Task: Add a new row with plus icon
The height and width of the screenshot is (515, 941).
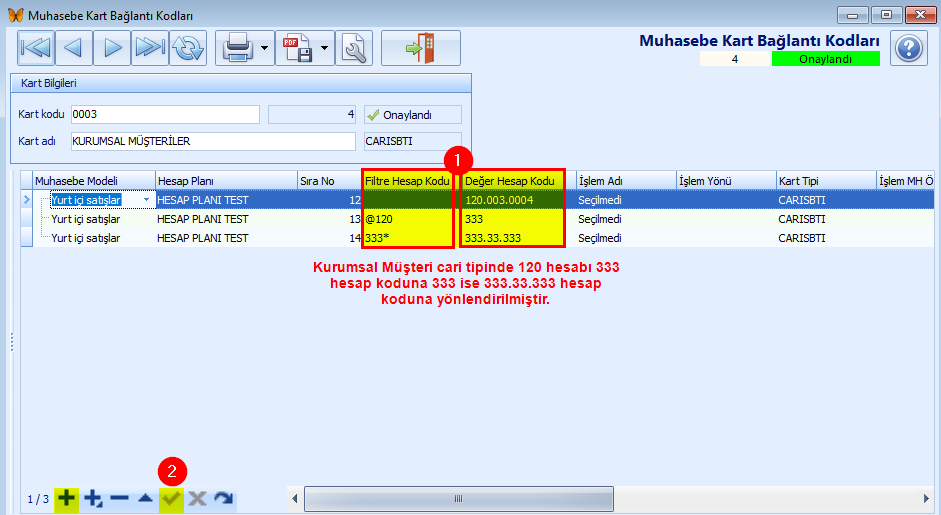Action: (x=67, y=498)
